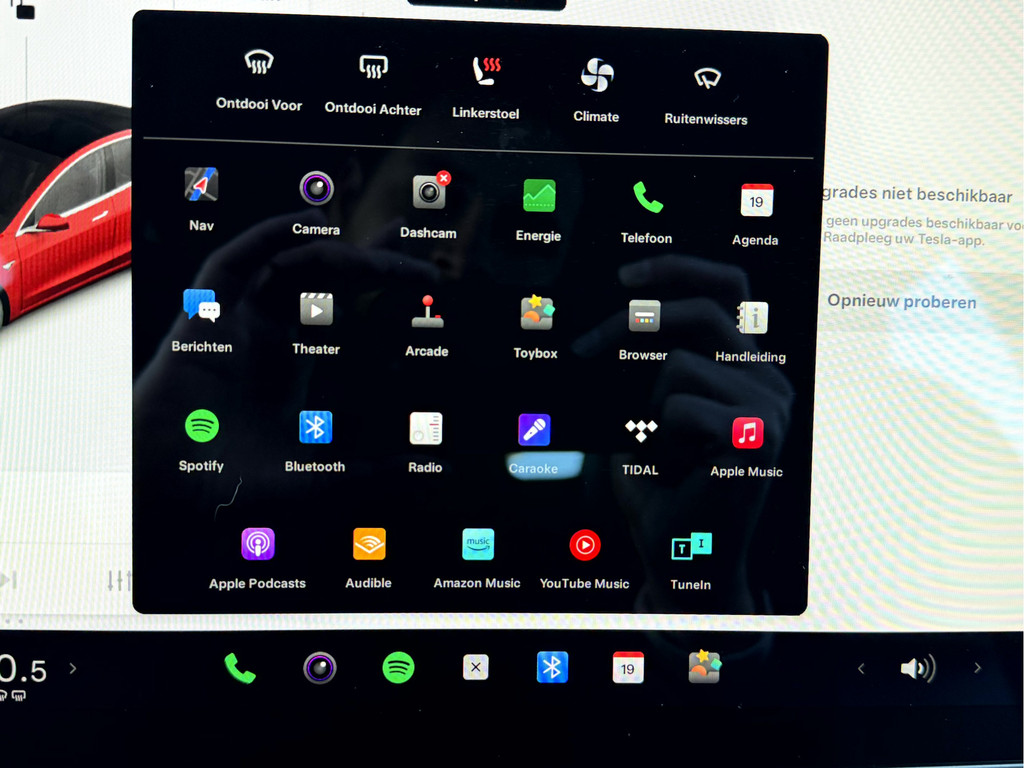Click the Opnieuw proberen link
The image size is (1024, 768).
pos(902,301)
